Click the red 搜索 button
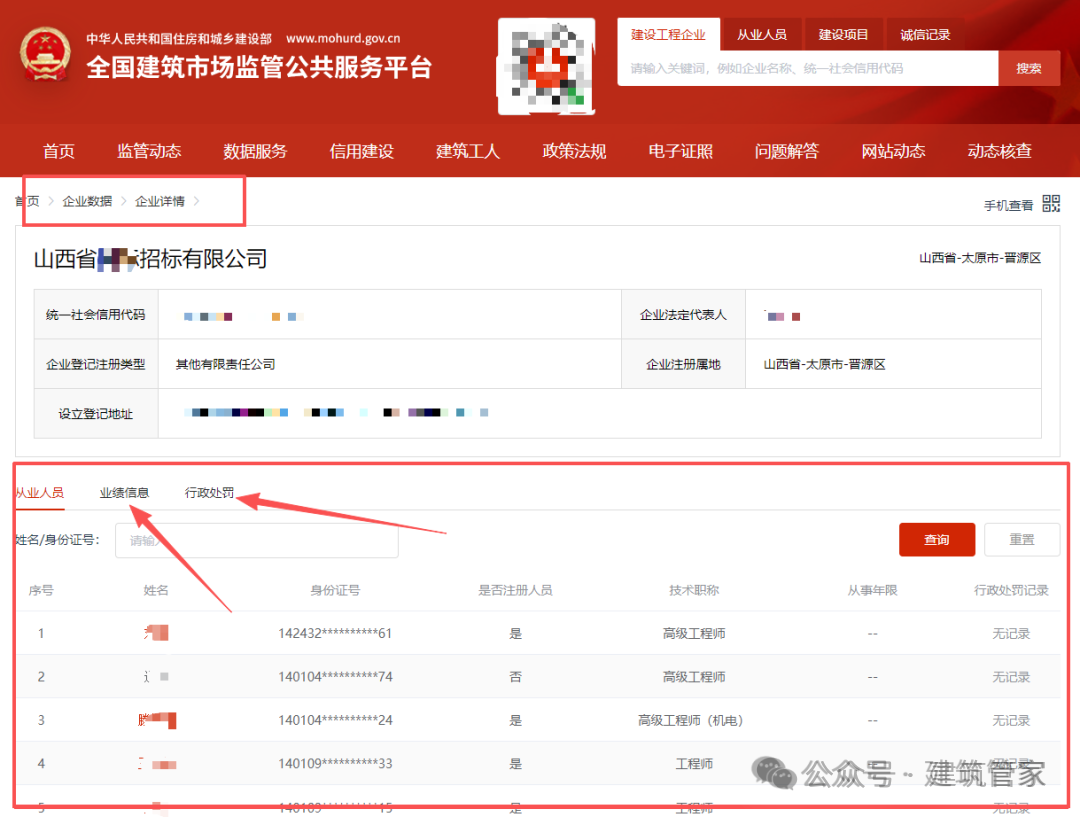The width and height of the screenshot is (1080, 817). pyautogui.click(x=1029, y=68)
